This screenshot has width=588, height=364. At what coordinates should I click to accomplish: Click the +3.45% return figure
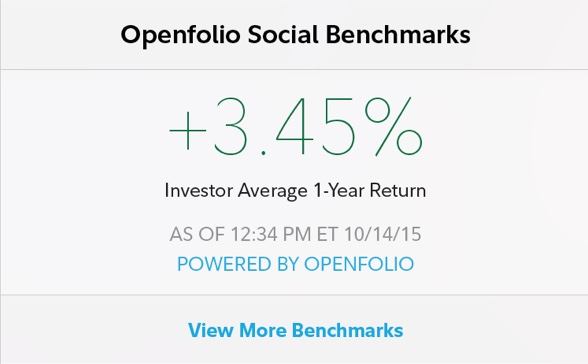tap(296, 126)
